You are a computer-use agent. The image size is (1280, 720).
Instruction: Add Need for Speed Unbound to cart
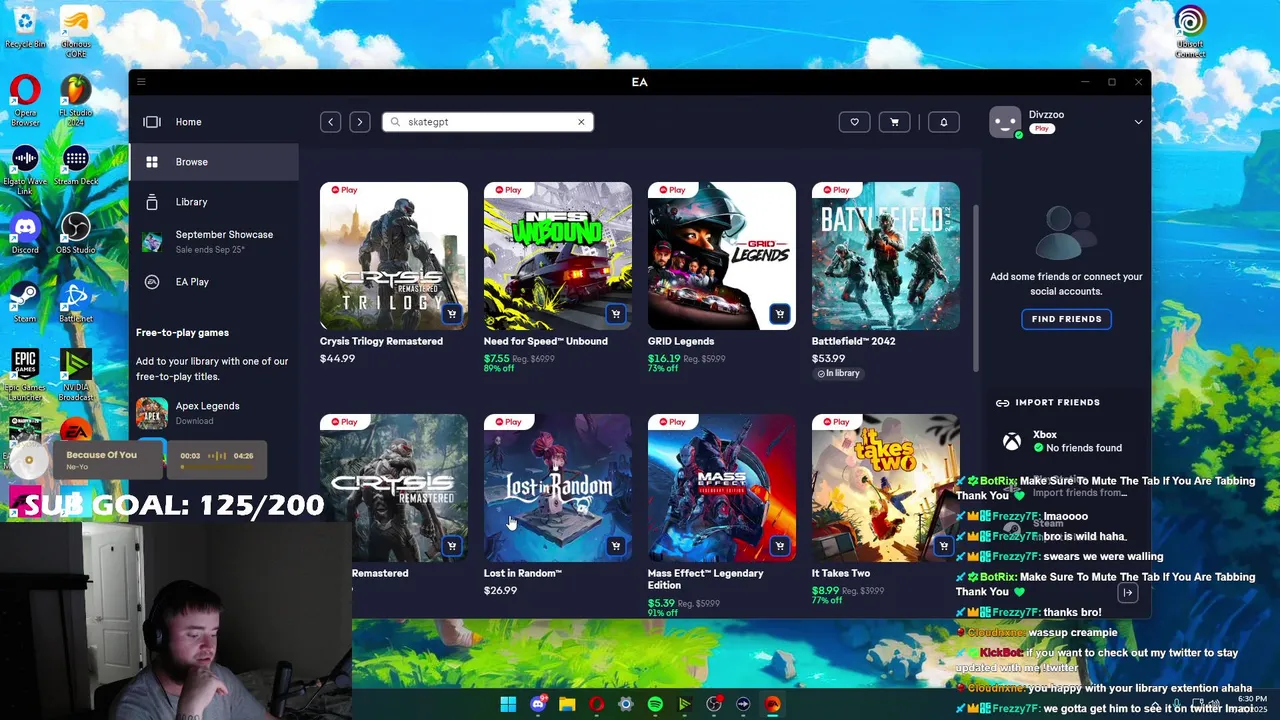[616, 314]
